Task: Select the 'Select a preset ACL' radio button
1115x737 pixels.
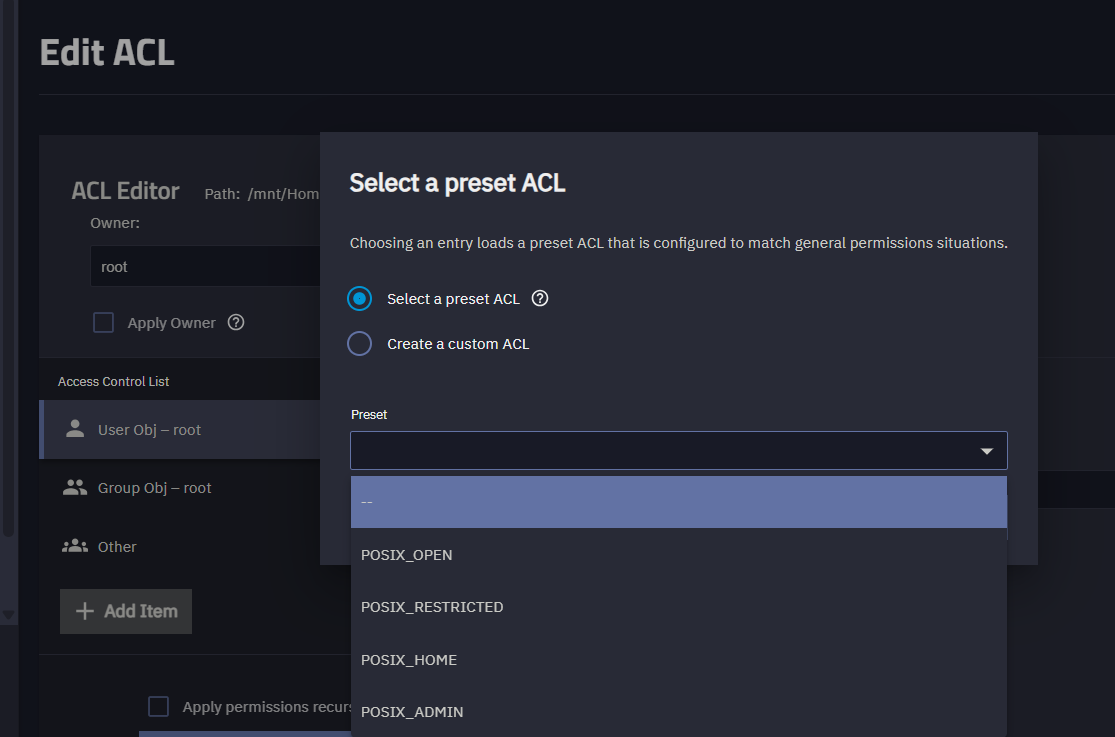Action: [360, 299]
